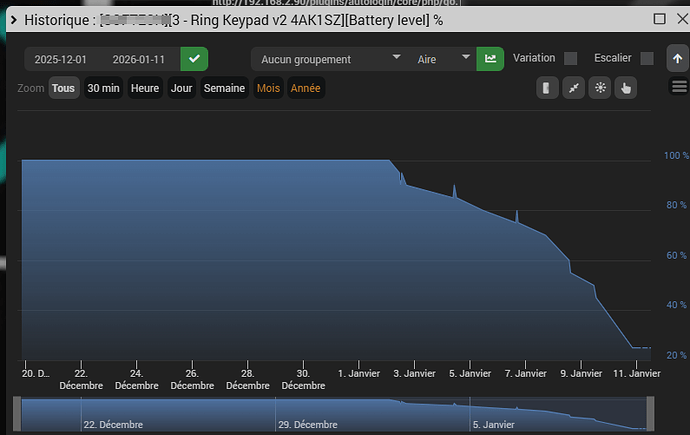Image resolution: width=690 pixels, height=435 pixels.
Task: Click the compress arrows icon button
Action: pos(573,88)
